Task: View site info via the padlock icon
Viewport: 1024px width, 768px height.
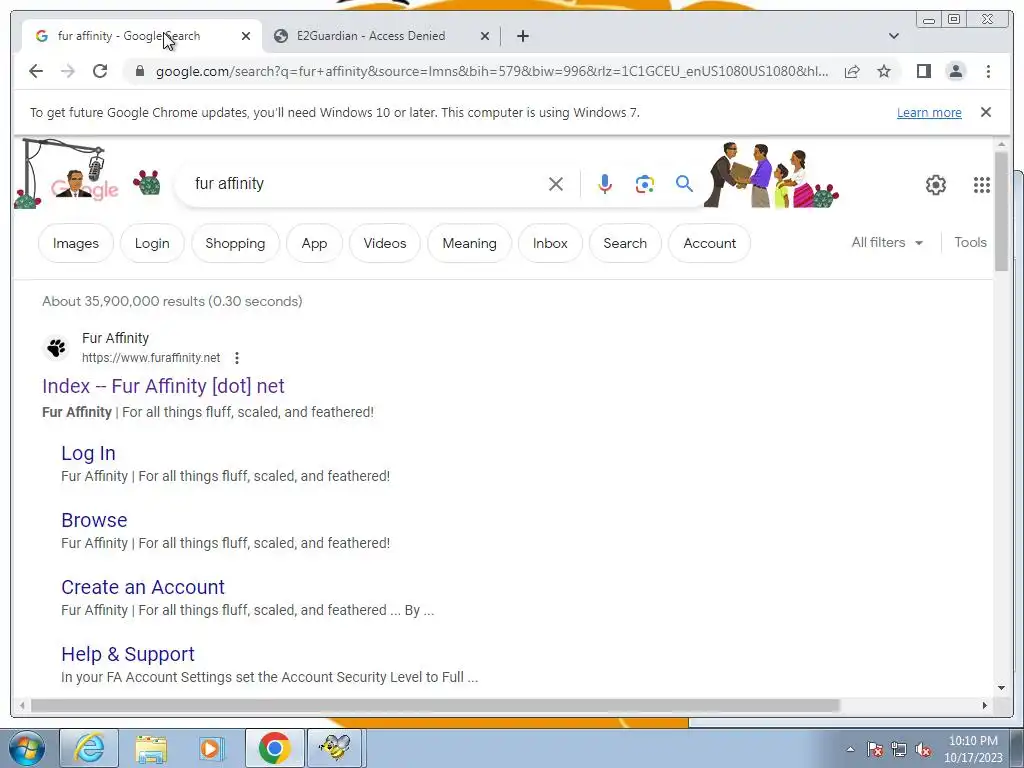Action: 139,71
